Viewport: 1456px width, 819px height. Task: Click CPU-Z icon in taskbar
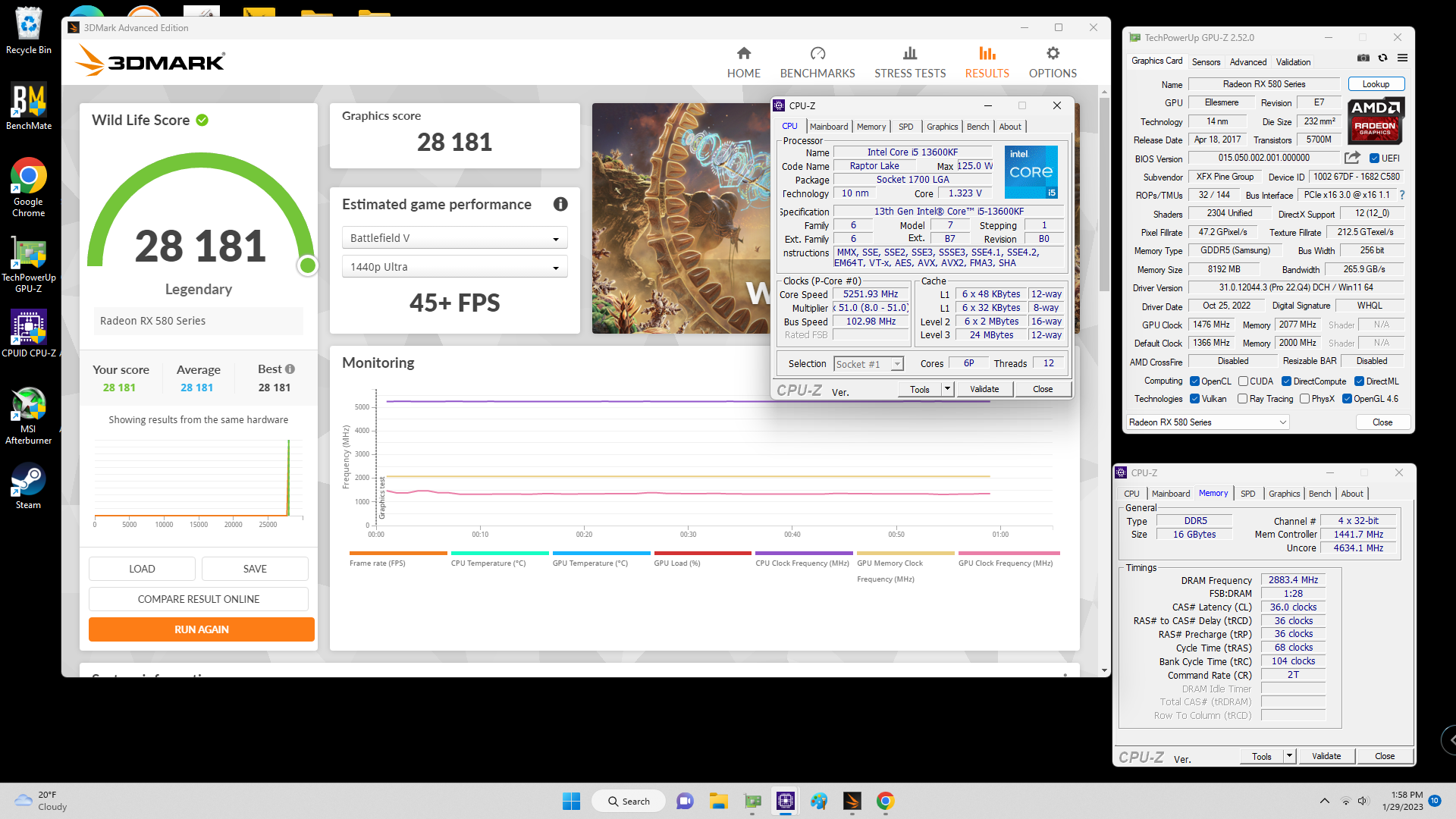[x=785, y=801]
